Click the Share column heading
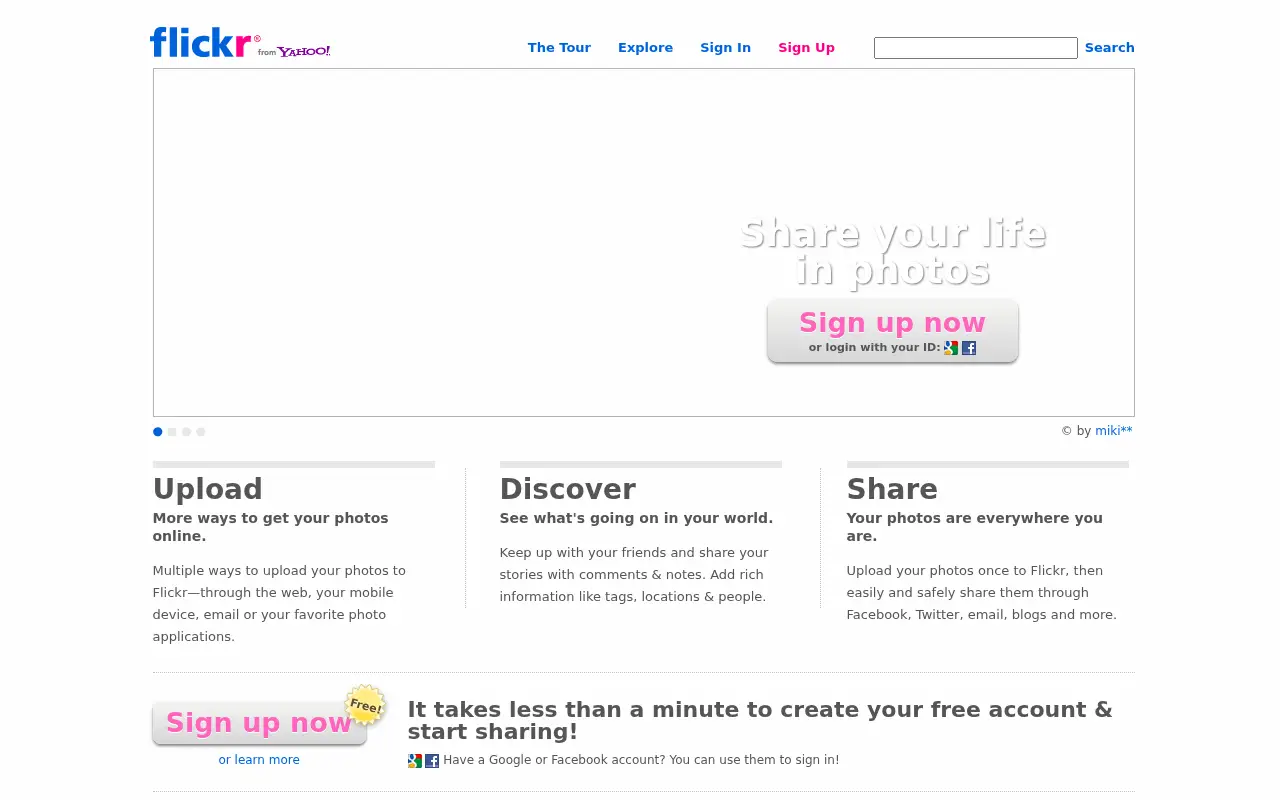 892,489
